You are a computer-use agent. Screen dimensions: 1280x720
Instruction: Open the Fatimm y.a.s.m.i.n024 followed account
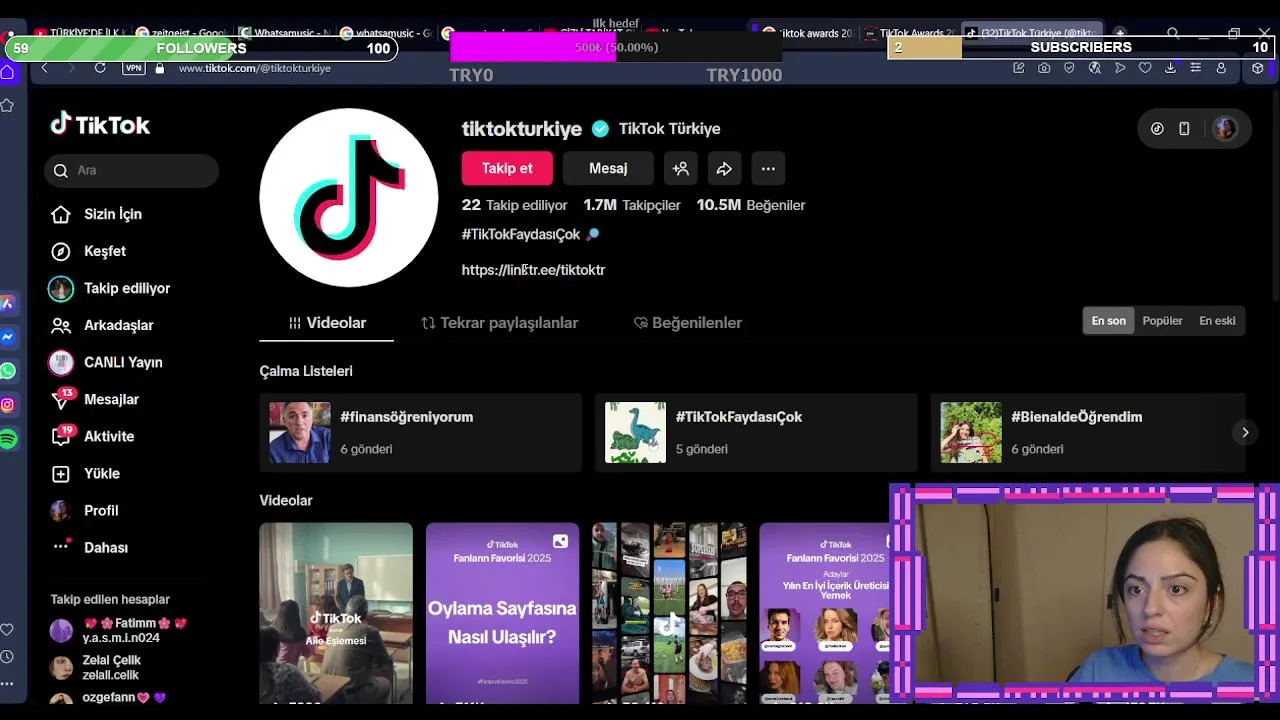(x=120, y=630)
